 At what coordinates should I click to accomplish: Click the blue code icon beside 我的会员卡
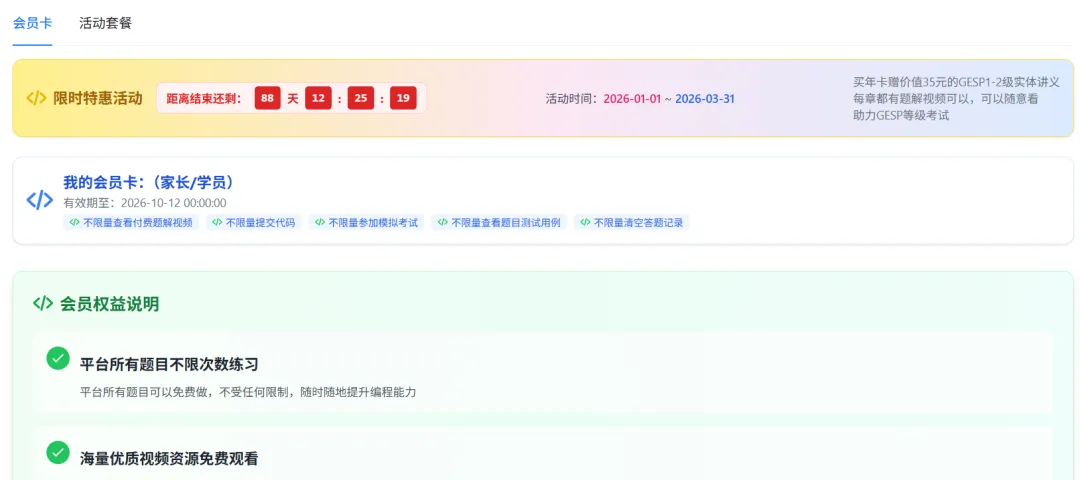tap(39, 200)
